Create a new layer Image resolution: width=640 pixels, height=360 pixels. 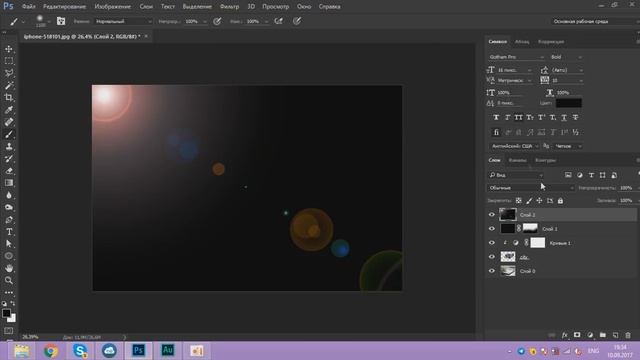coord(615,335)
